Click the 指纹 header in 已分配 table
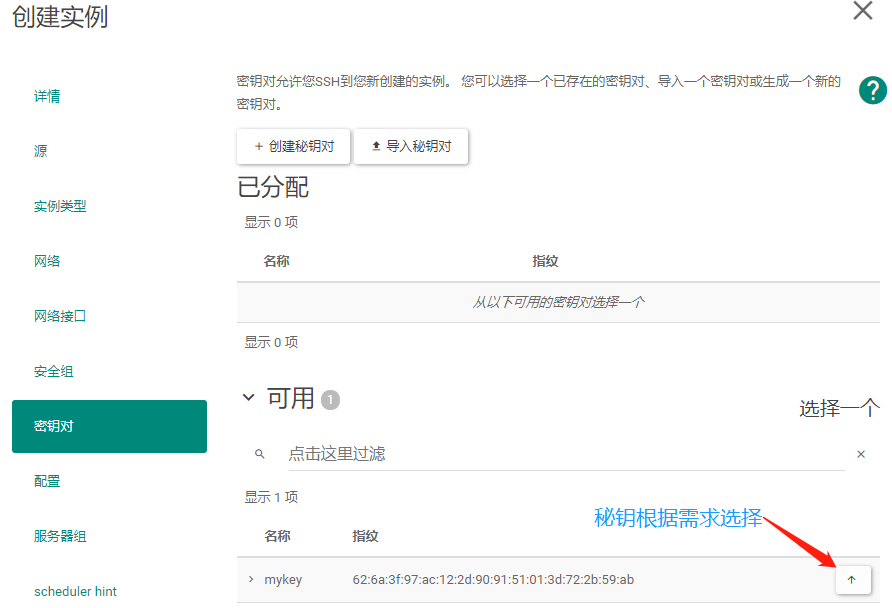The image size is (892, 608). [x=545, y=261]
